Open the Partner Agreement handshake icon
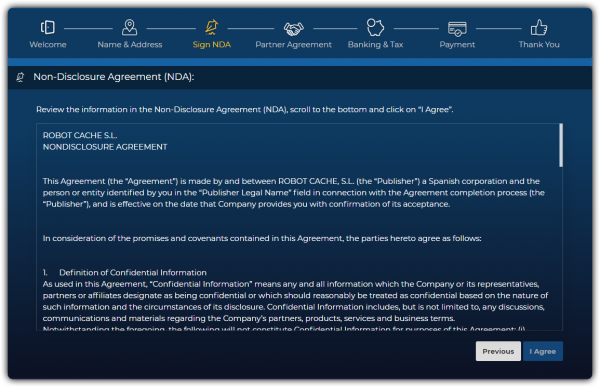This screenshot has height=387, width=600. coord(293,28)
